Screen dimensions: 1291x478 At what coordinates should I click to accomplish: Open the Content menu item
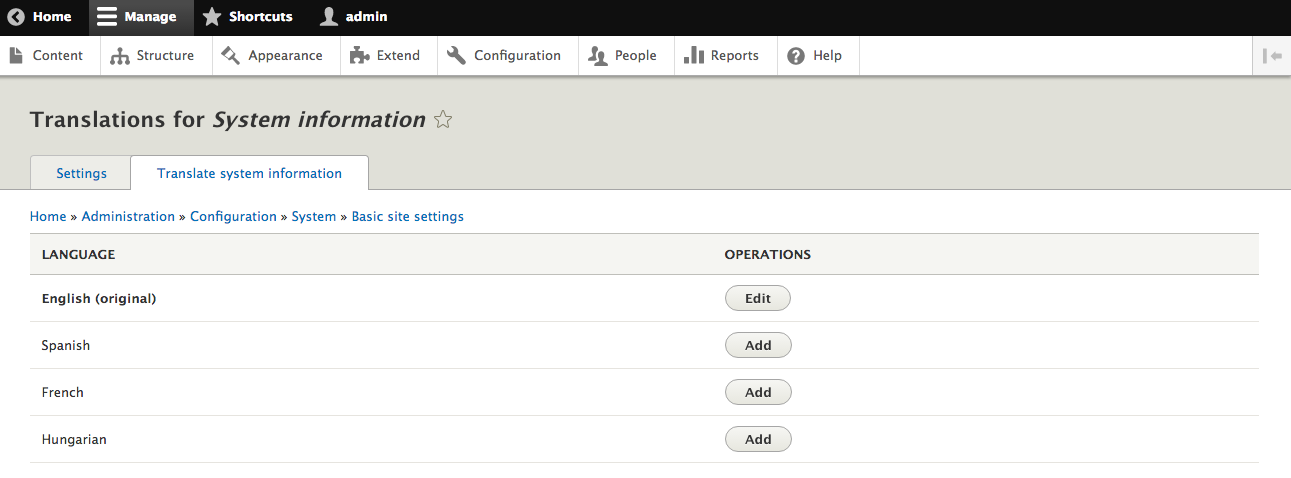tap(47, 56)
